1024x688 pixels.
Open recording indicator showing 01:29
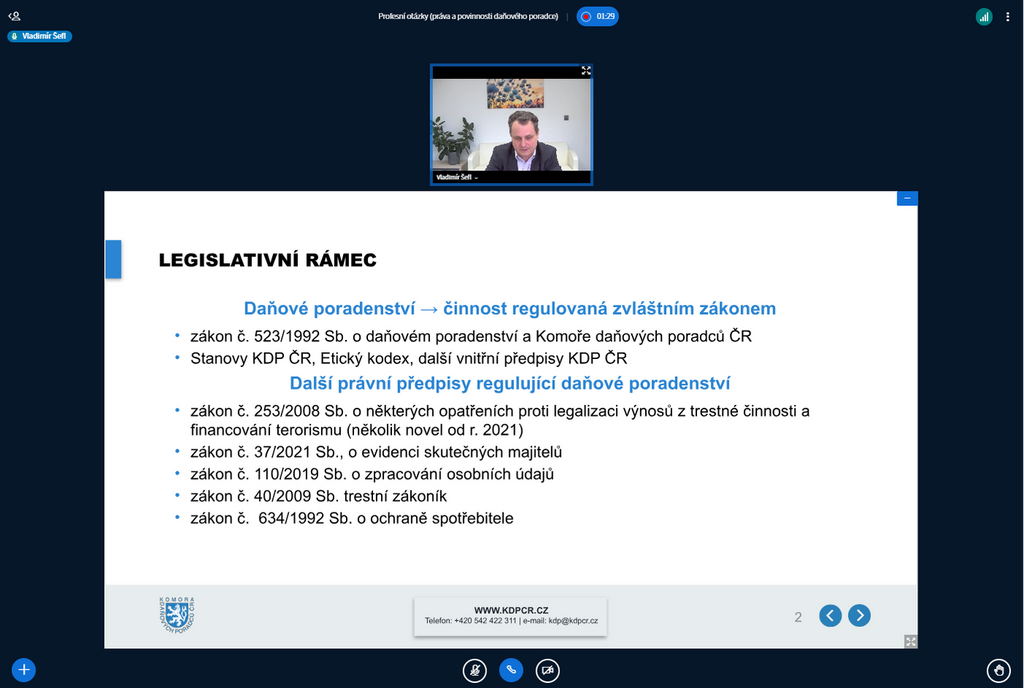598,16
